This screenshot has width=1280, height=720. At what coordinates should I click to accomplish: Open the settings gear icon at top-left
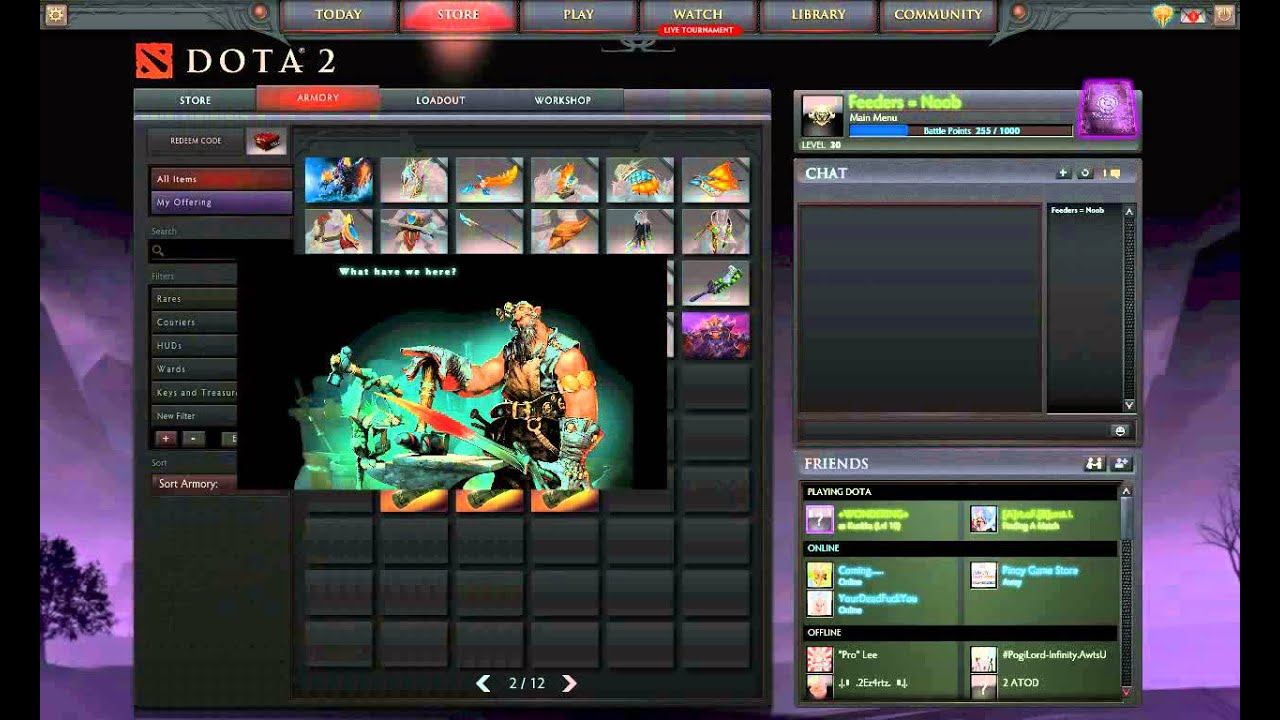[56, 14]
